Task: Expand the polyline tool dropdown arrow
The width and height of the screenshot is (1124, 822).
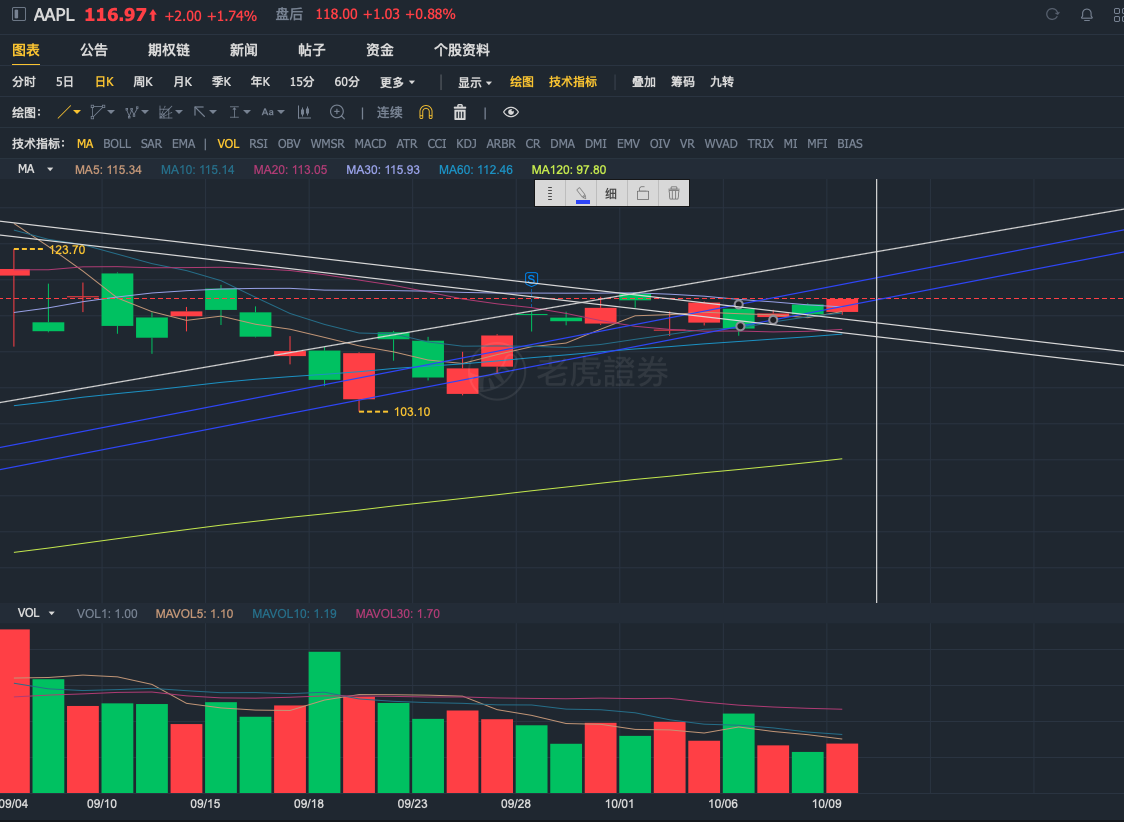Action: 111,113
